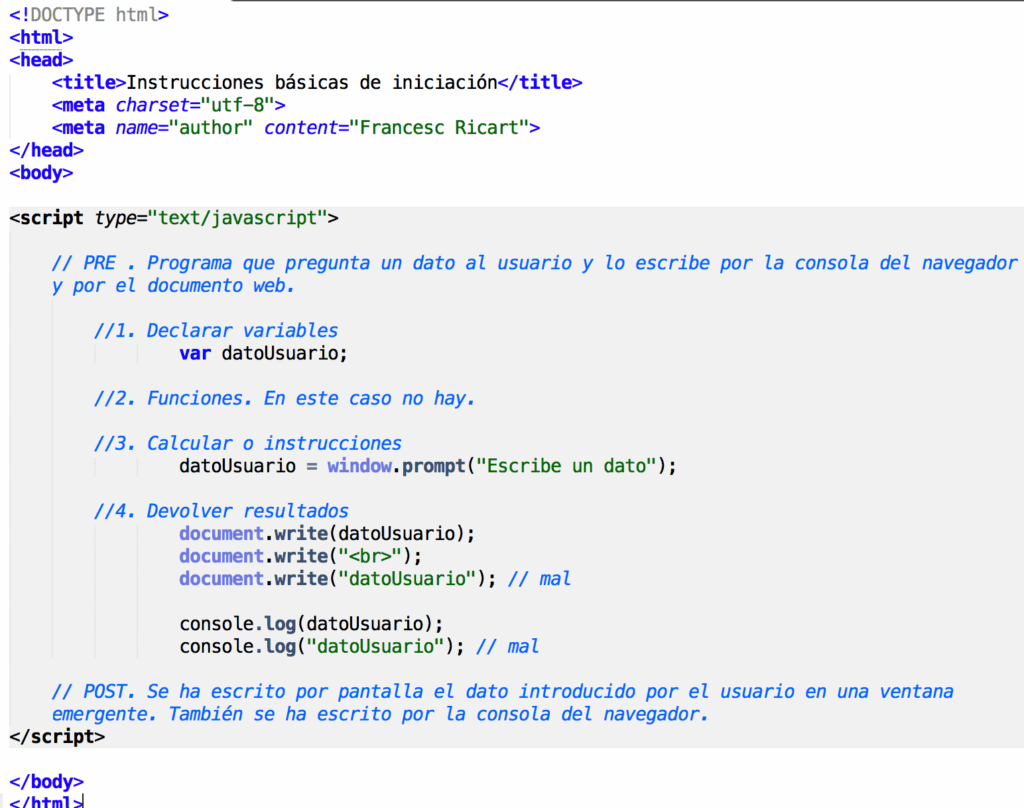Place cursor on the opening head tag
Viewport: 1024px width, 808px height.
[x=41, y=60]
